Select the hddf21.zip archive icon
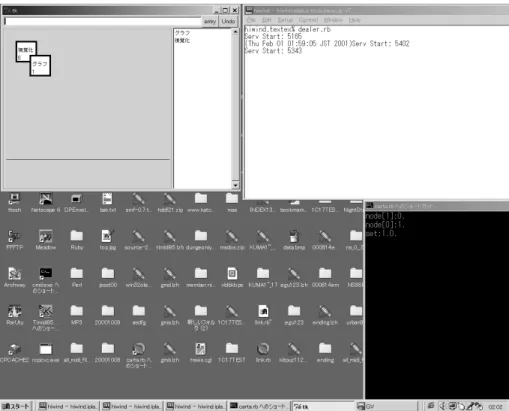The image size is (509, 411). coord(170,203)
